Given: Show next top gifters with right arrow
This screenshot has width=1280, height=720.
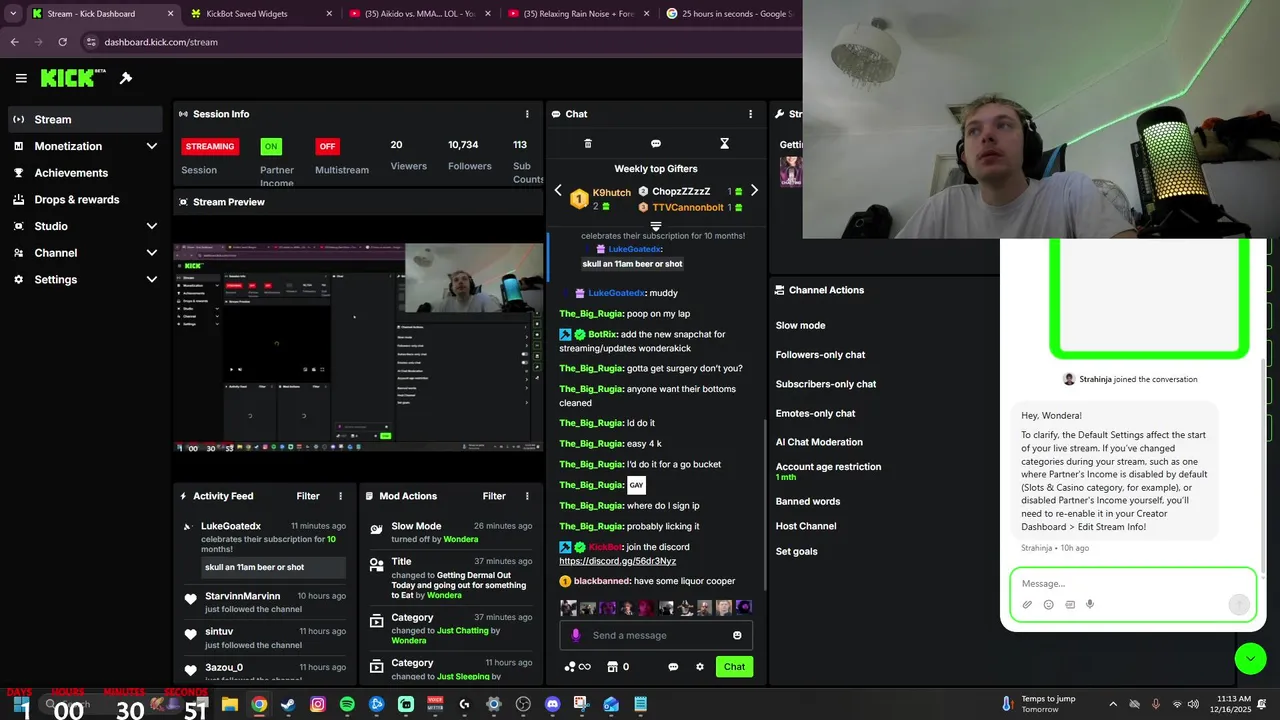Looking at the screenshot, I should [x=754, y=190].
